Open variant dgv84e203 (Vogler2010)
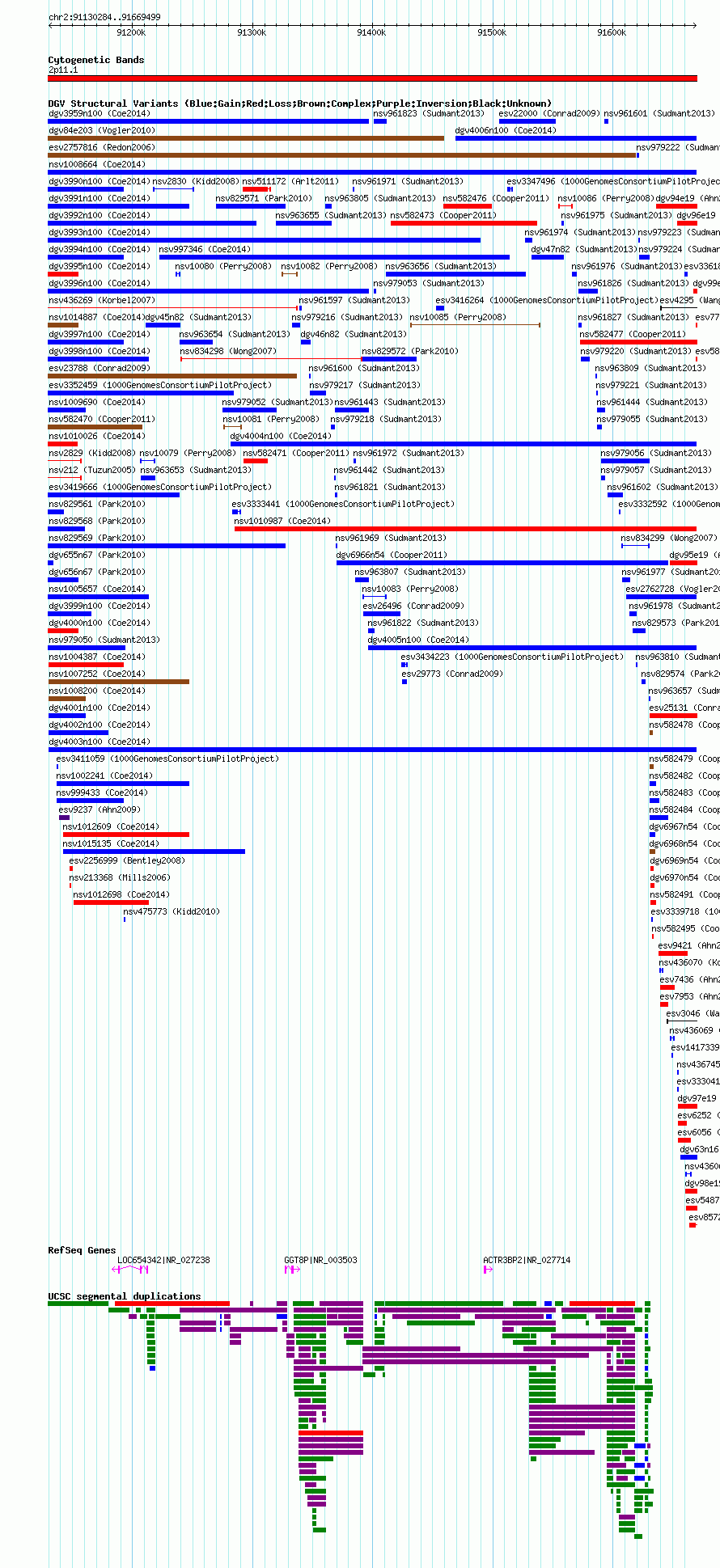Image resolution: width=720 pixels, height=1568 pixels. pyautogui.click(x=102, y=130)
